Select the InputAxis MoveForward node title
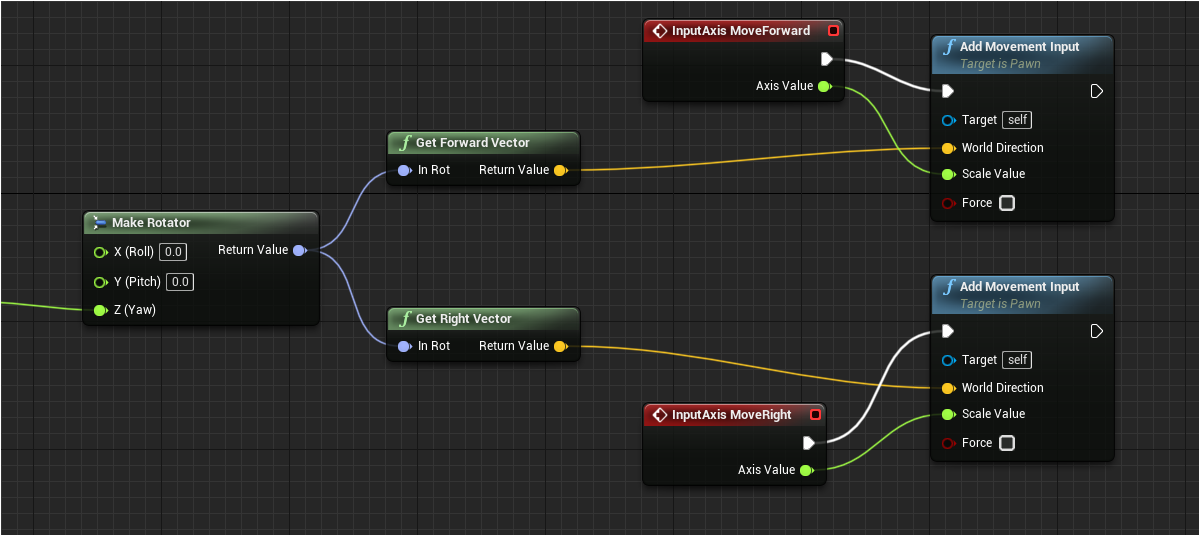The image size is (1200, 536). coord(741,31)
